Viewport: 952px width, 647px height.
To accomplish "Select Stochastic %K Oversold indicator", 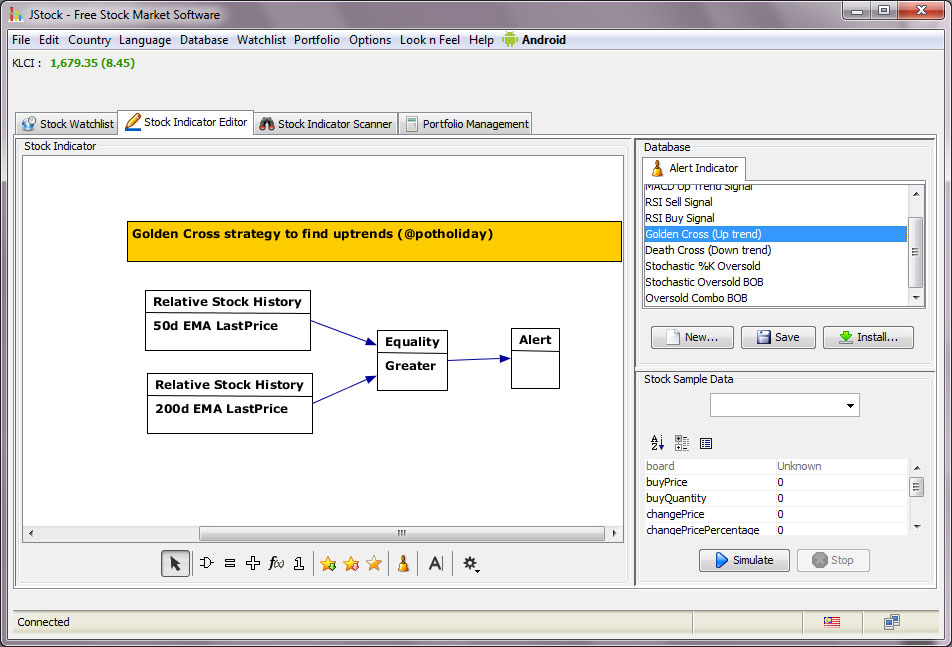I will [x=775, y=266].
